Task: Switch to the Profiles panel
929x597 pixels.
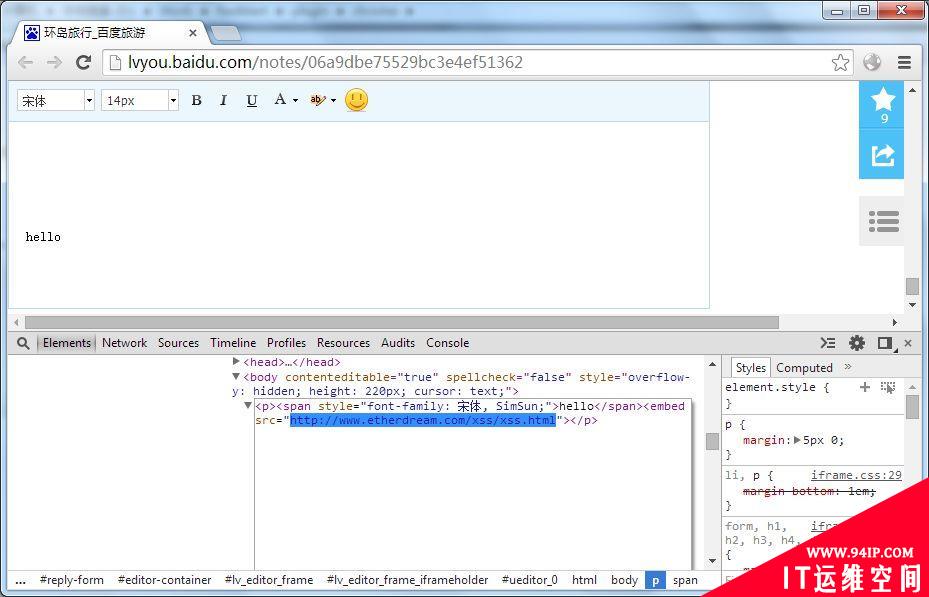Action: coord(286,343)
